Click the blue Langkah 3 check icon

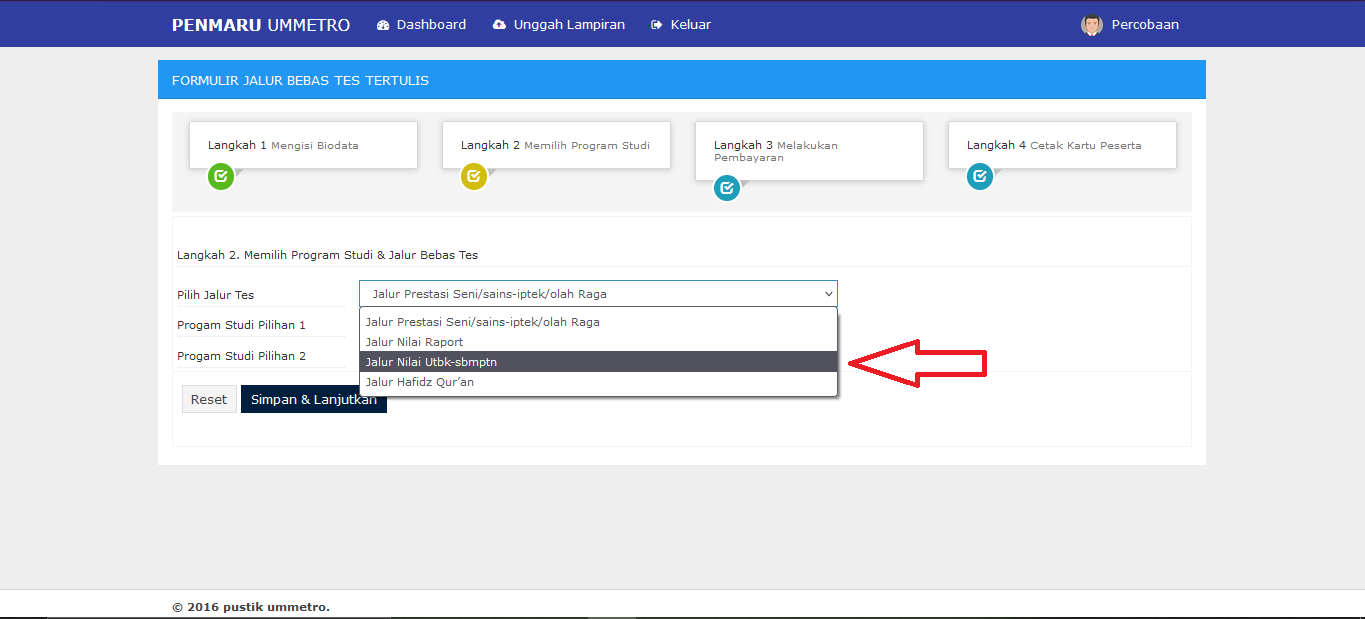[x=727, y=187]
